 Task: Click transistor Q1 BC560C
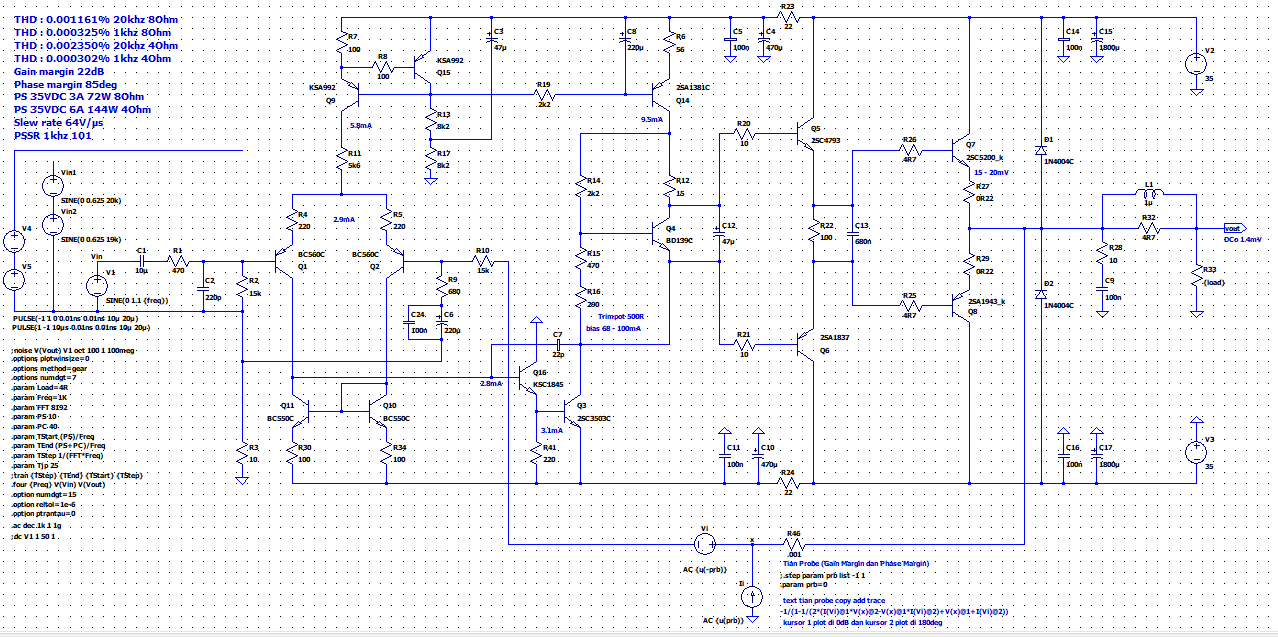[285, 262]
